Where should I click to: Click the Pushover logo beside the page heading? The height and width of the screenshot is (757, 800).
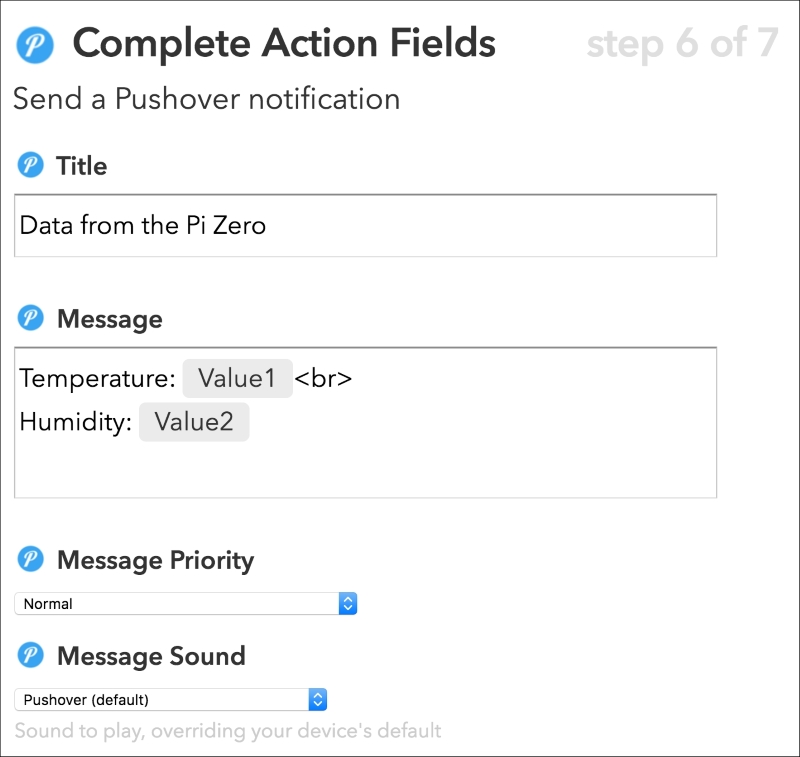pyautogui.click(x=35, y=45)
